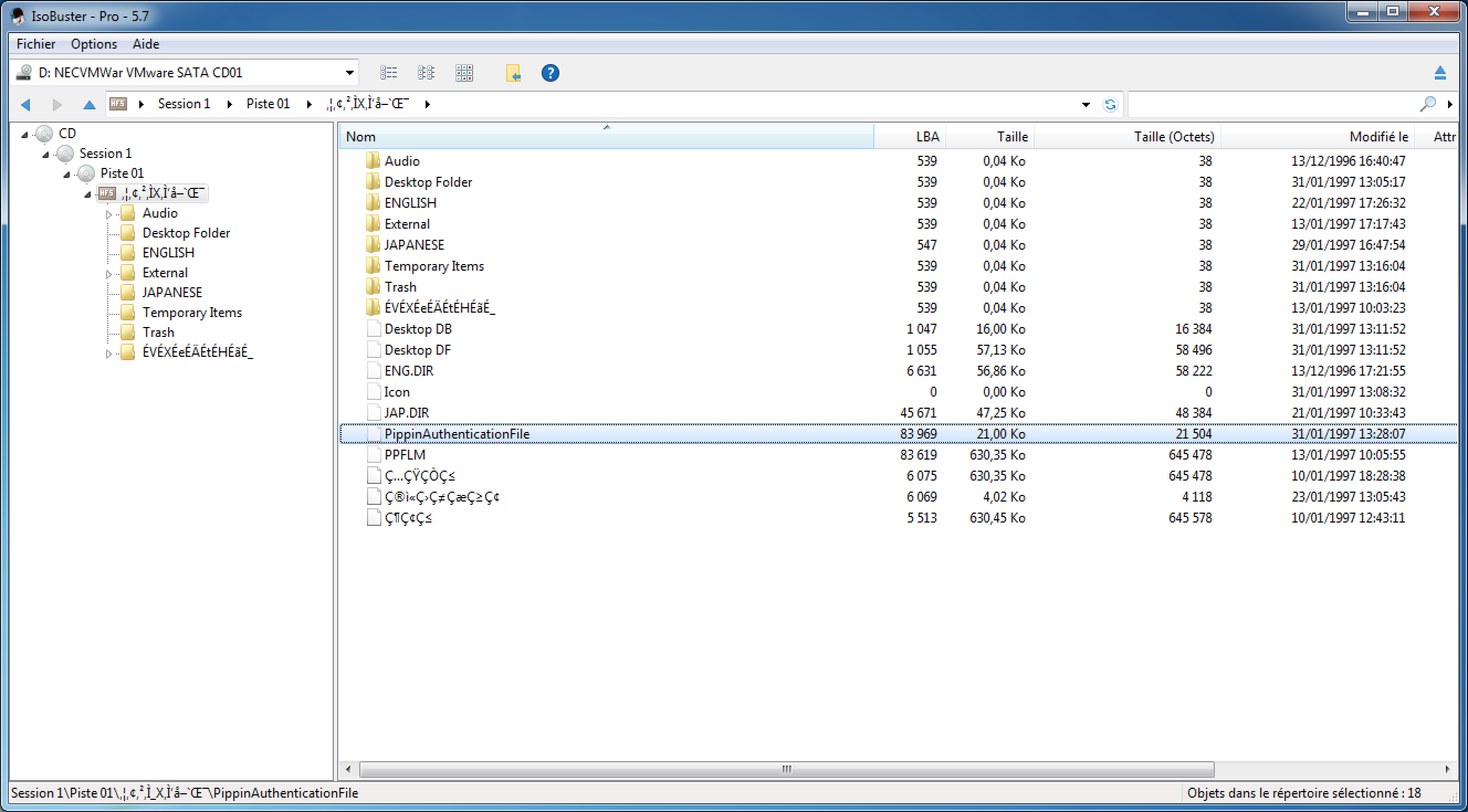Click the eject drive icon
Viewport: 1468px width, 812px height.
(1439, 73)
